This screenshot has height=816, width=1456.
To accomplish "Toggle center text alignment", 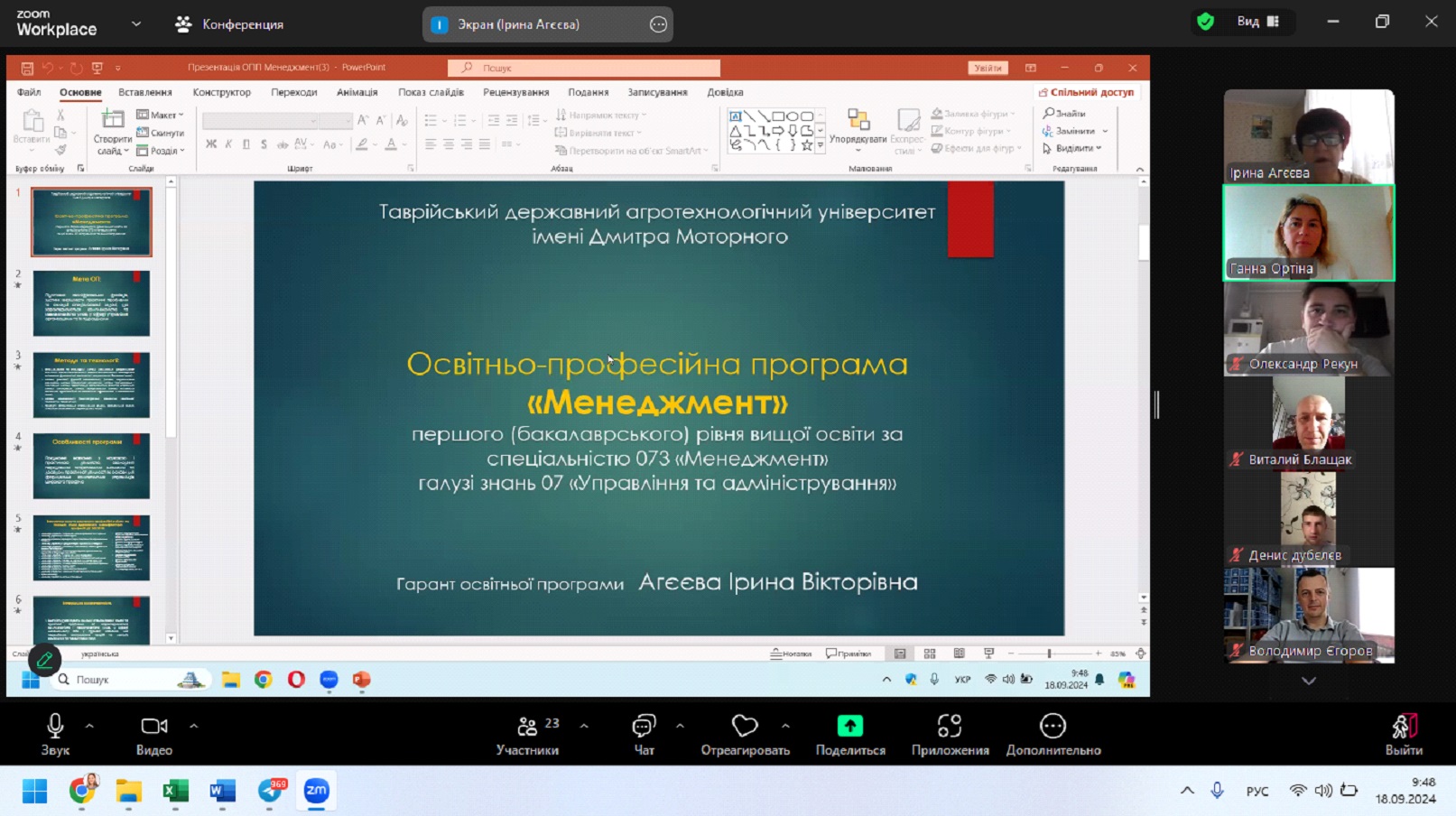I will pos(448,144).
